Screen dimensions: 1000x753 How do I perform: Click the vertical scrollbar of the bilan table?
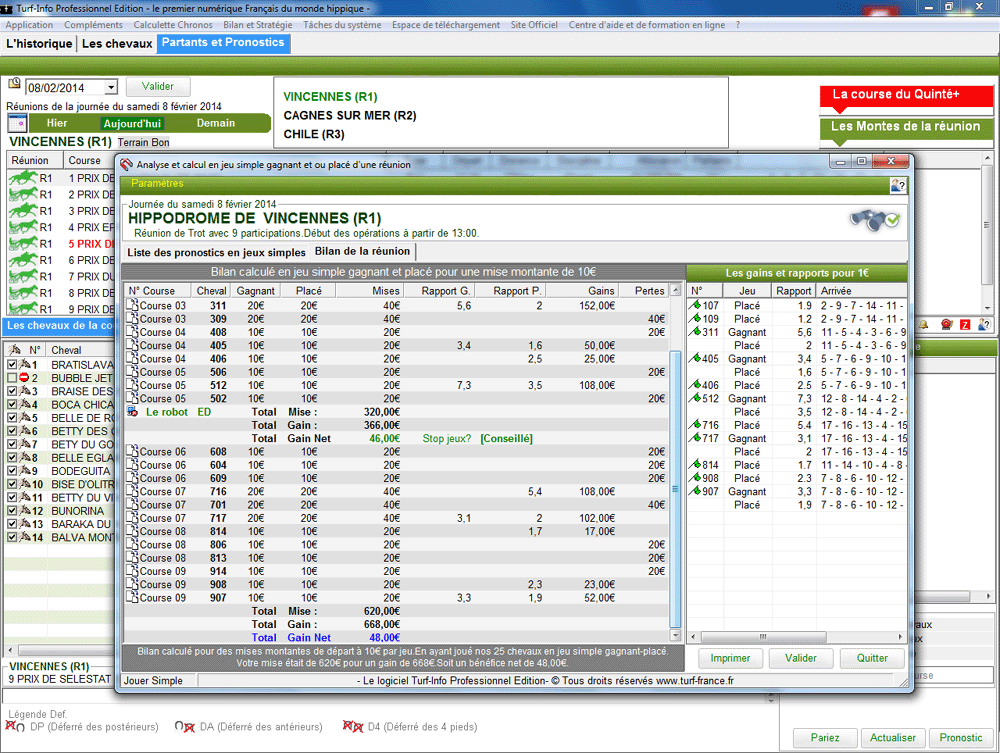click(674, 450)
